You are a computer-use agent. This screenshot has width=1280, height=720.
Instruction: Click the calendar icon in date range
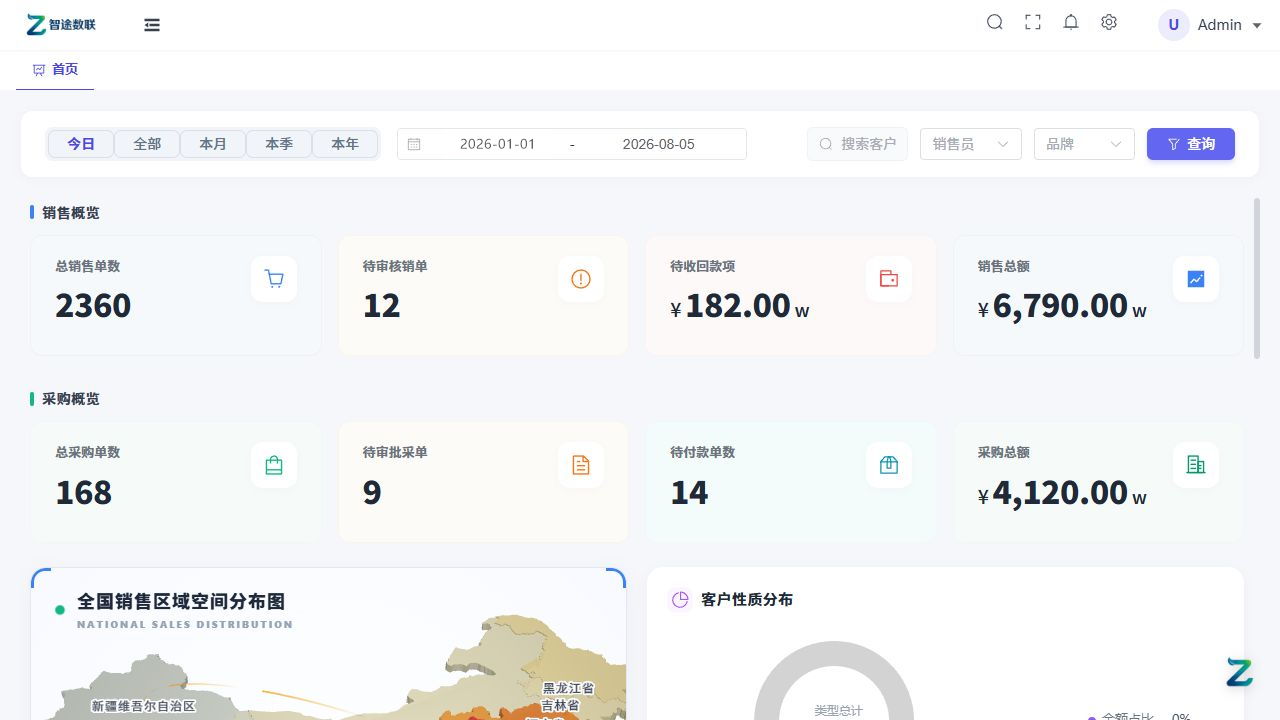coord(414,144)
